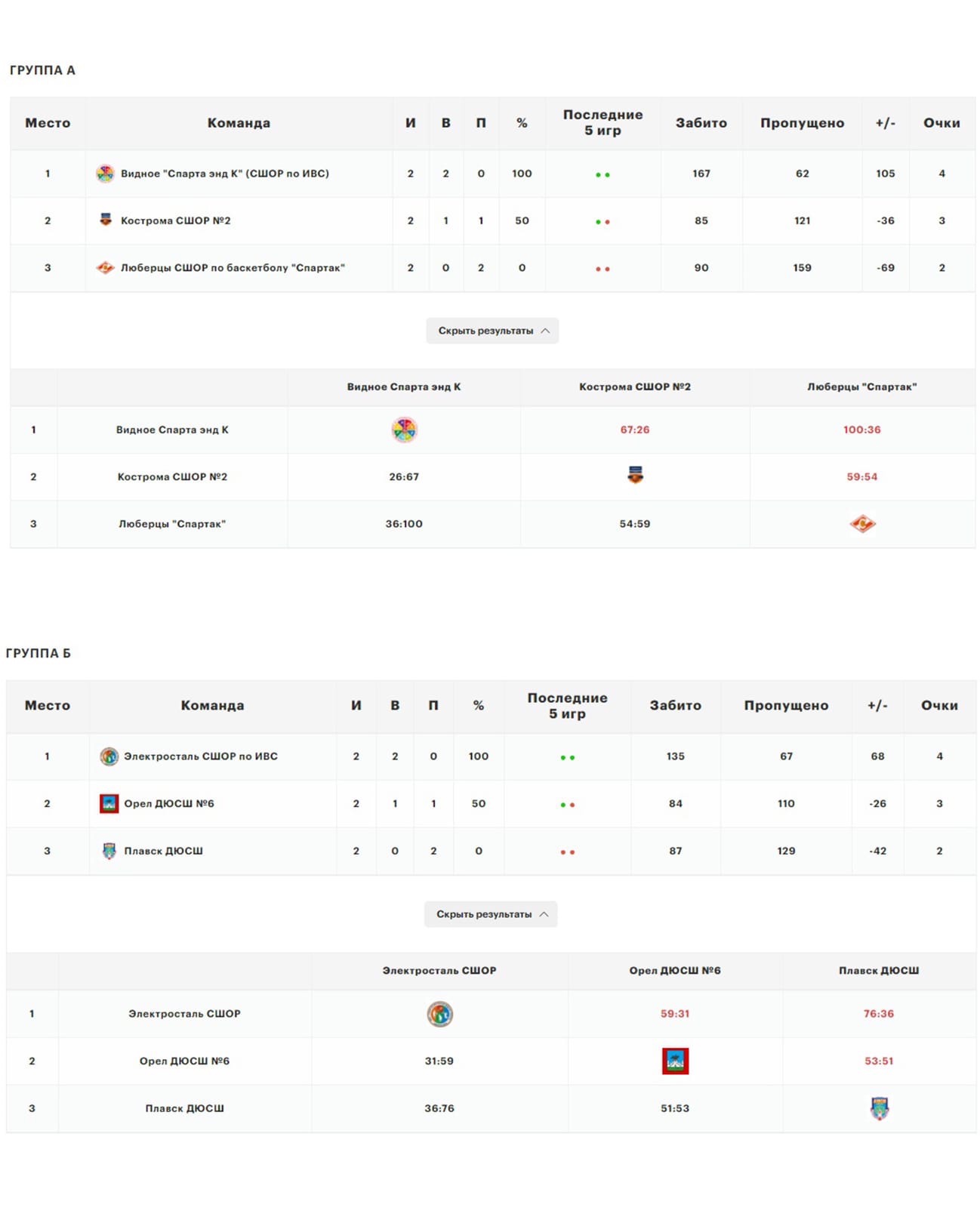Image resolution: width=980 pixels, height=1226 pixels.
Task: Collapse Group A results with Скрыть результаты
Action: [492, 331]
